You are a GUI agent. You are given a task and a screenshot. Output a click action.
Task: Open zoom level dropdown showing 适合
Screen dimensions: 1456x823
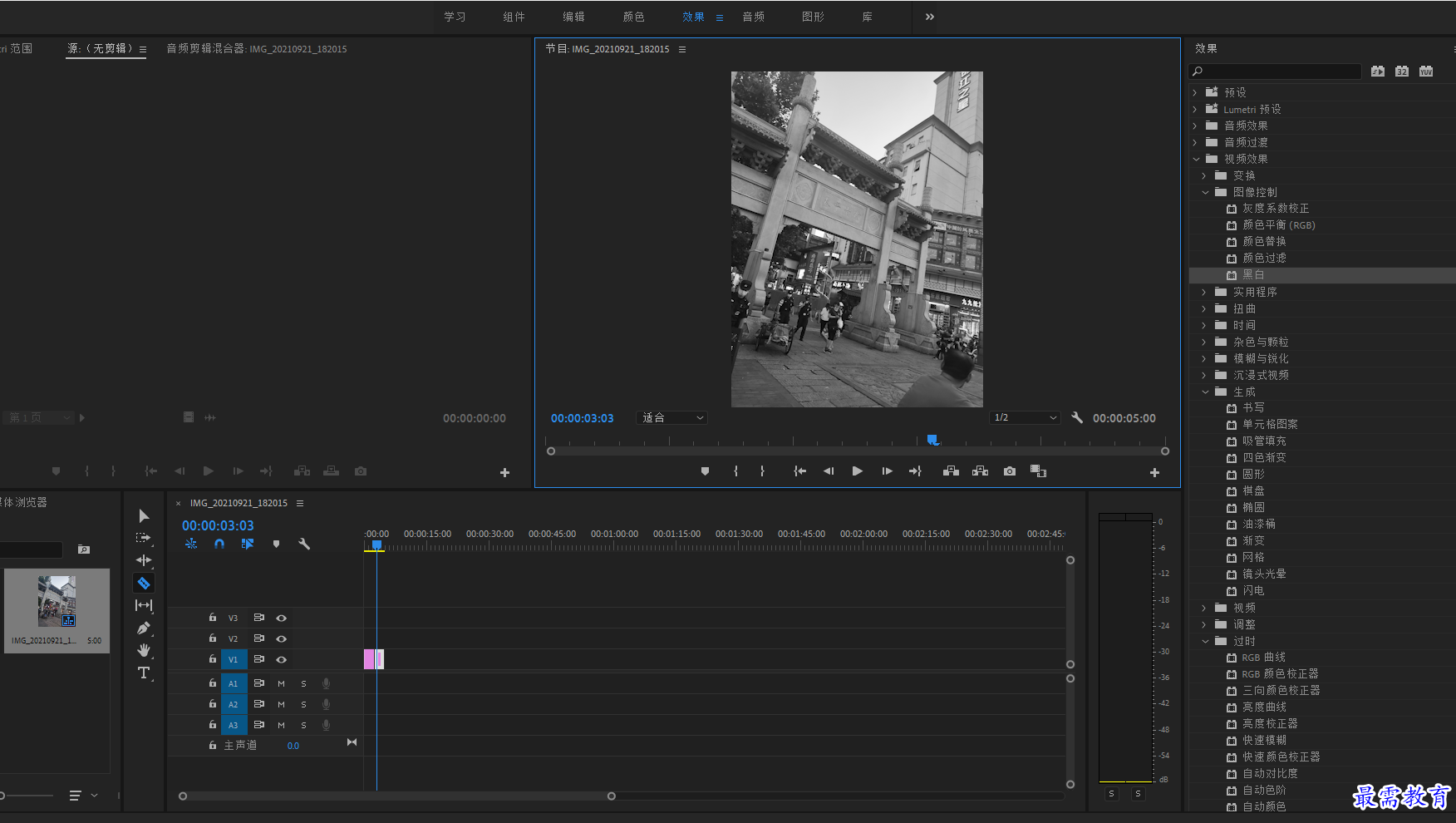click(671, 418)
